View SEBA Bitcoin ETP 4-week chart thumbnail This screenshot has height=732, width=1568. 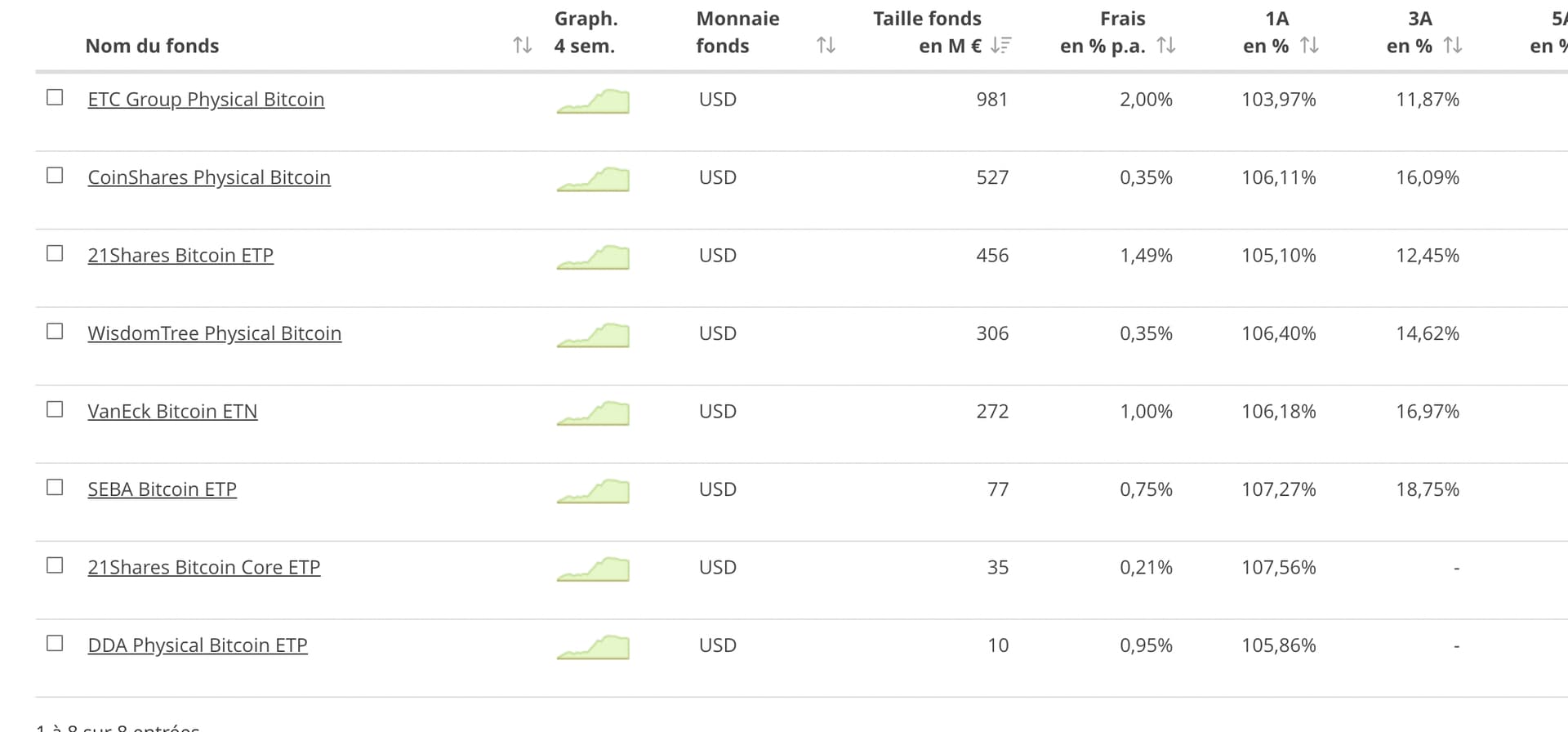593,491
